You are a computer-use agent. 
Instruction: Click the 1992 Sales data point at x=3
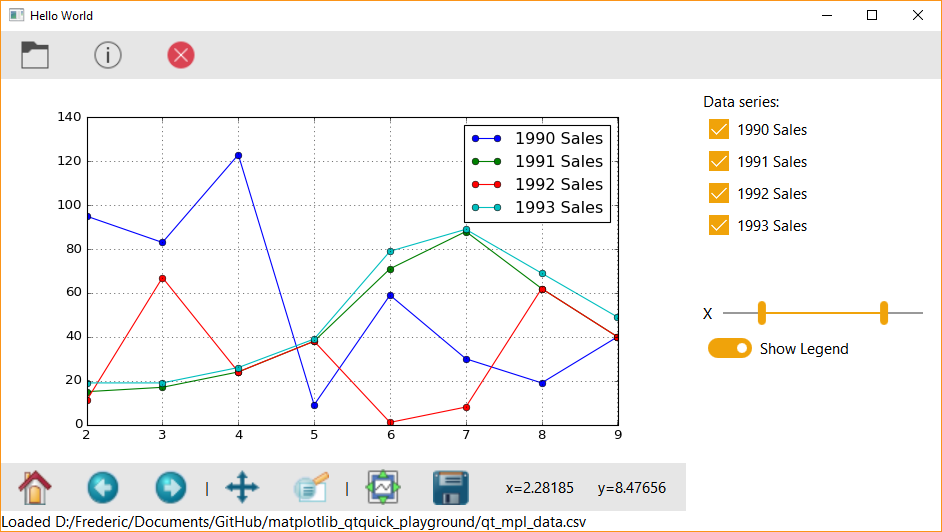point(162,279)
